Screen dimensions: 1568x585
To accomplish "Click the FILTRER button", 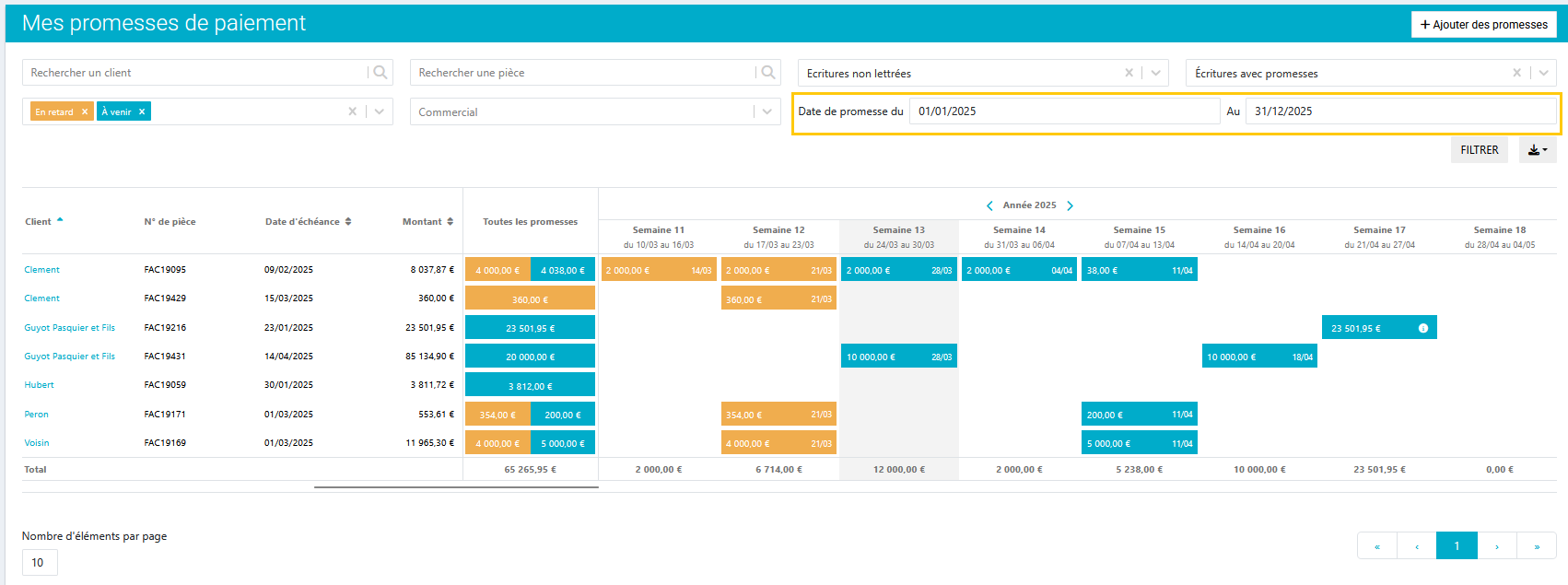I will point(1479,150).
